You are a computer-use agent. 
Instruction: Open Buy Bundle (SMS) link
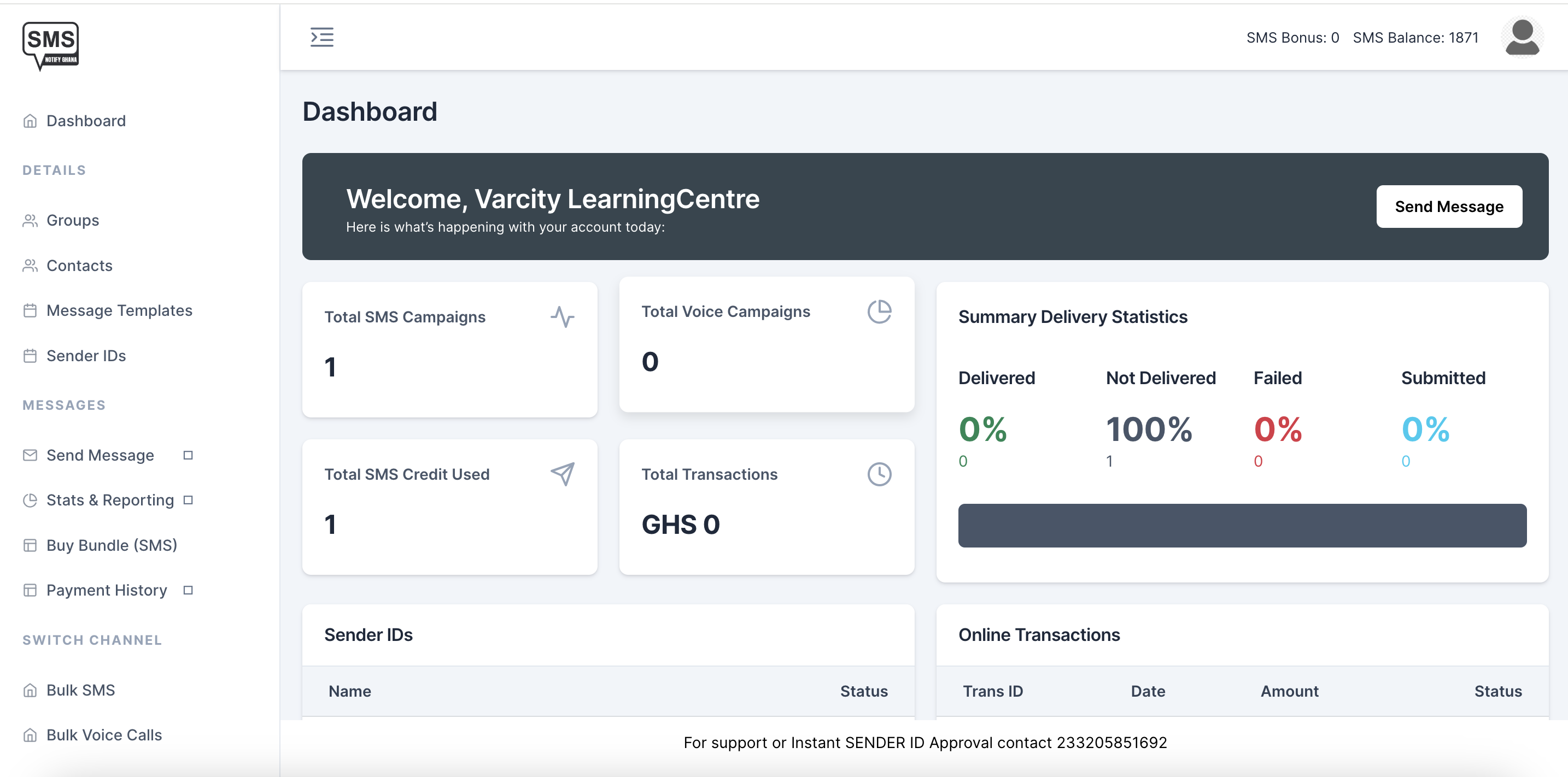(x=112, y=545)
